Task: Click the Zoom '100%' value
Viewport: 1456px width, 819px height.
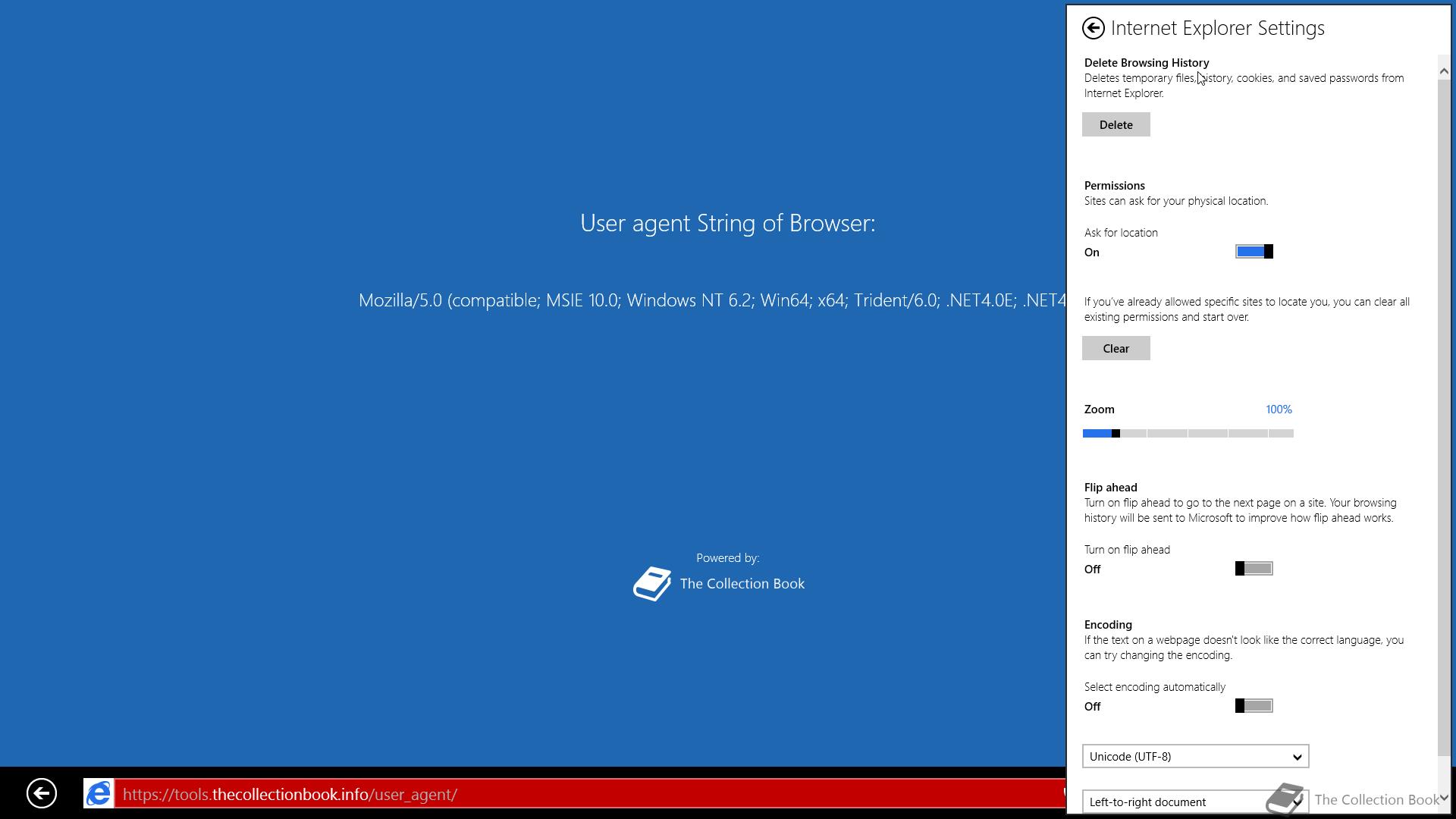Action: tap(1279, 409)
